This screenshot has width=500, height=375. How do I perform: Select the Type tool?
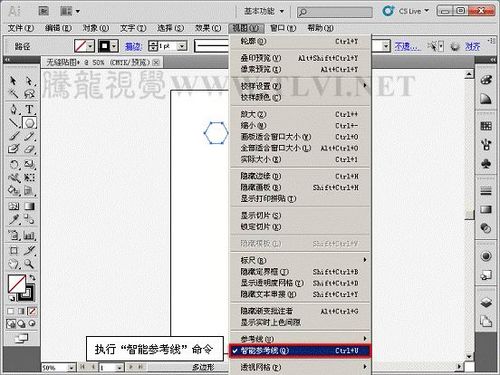point(29,109)
